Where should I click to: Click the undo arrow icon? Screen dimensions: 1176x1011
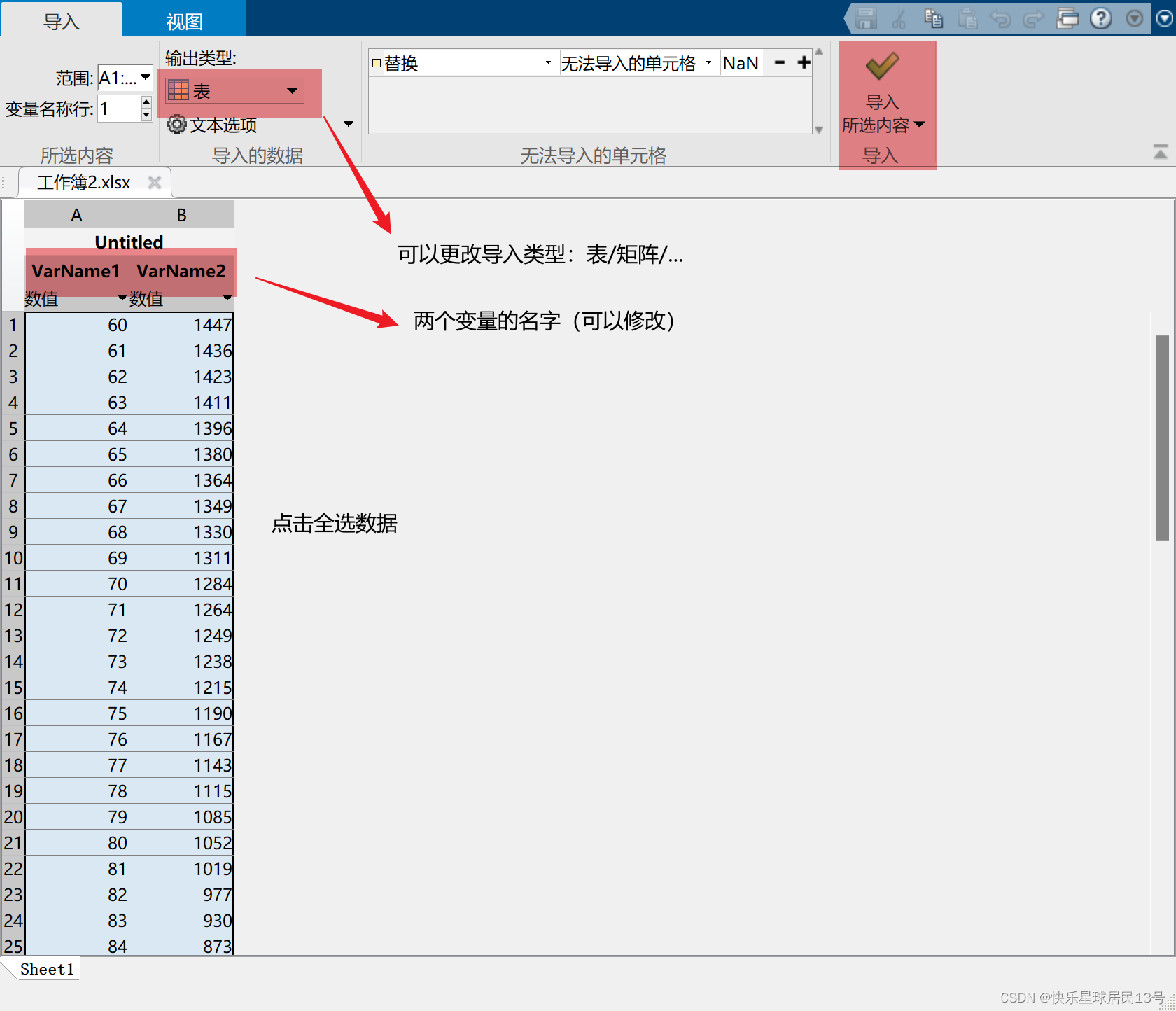1001,19
